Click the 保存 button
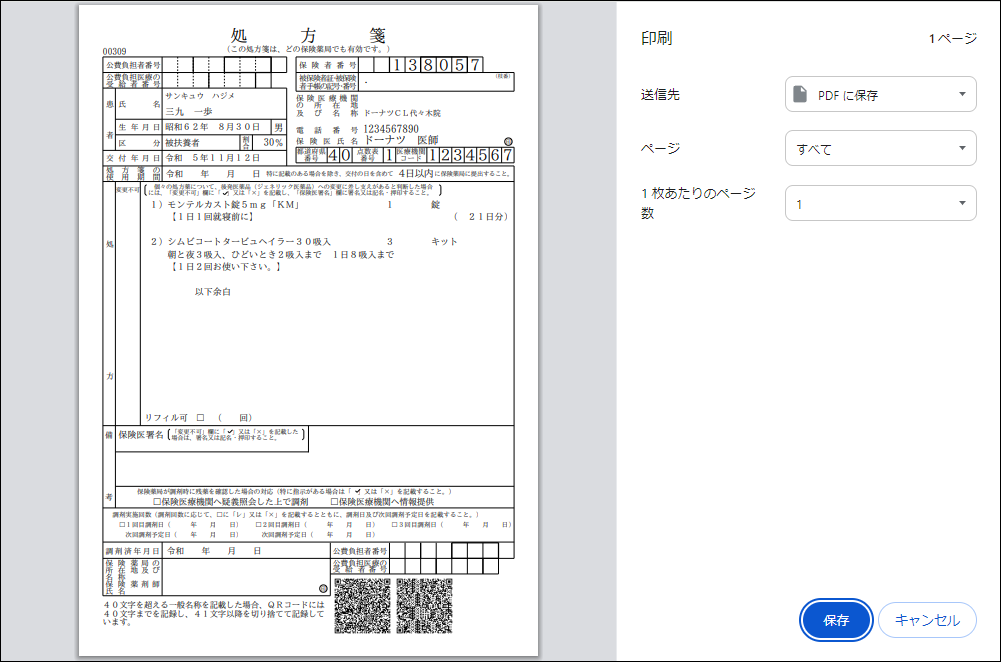Screen dimensions: 1001x662 click(836, 620)
